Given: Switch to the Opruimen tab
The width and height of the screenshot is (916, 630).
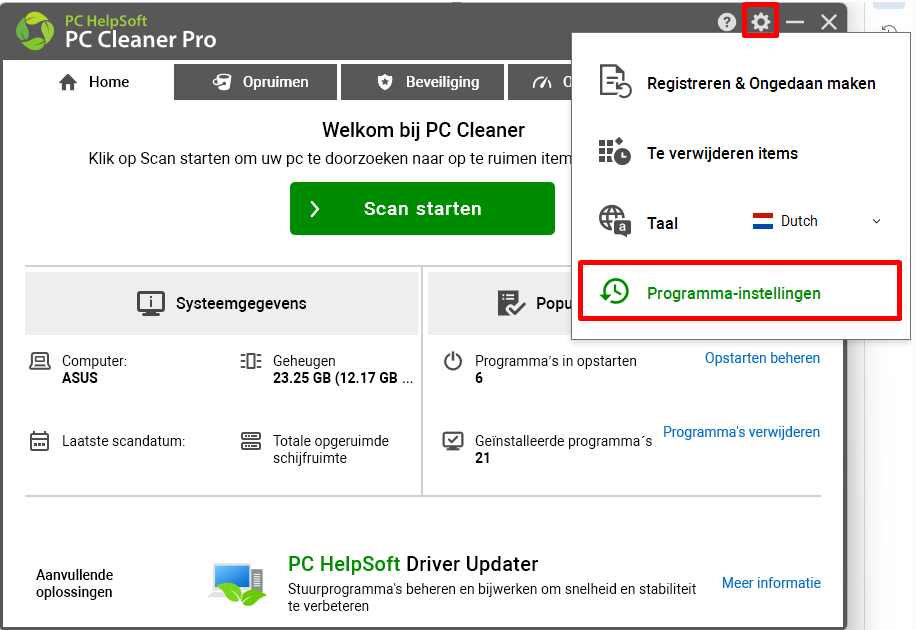Looking at the screenshot, I should [255, 82].
